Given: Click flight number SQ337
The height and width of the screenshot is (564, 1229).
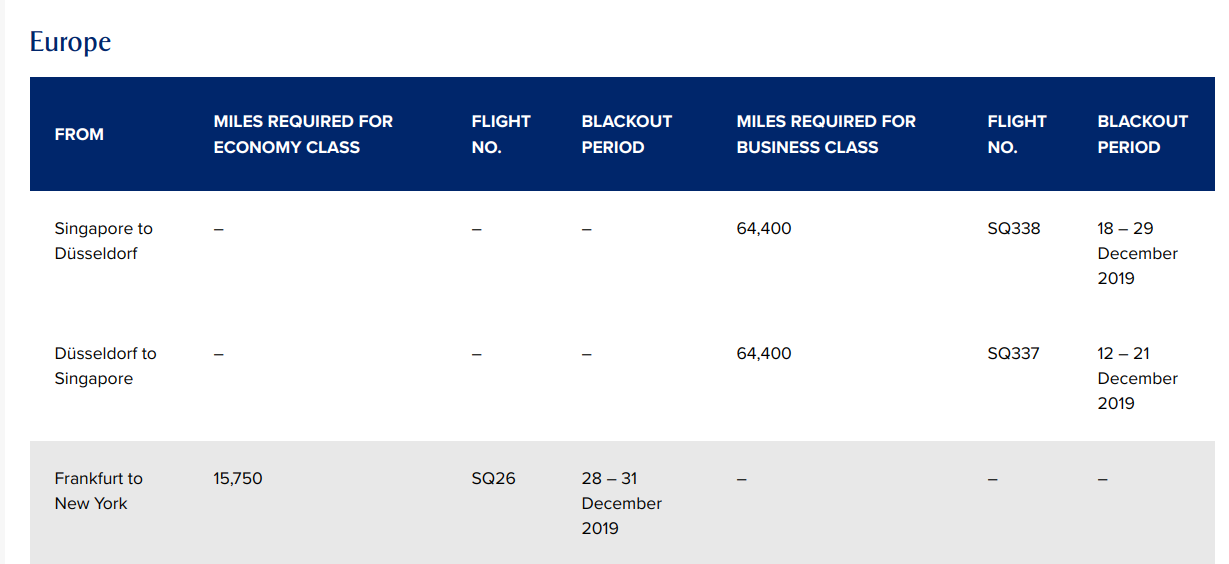Looking at the screenshot, I should 1013,354.
